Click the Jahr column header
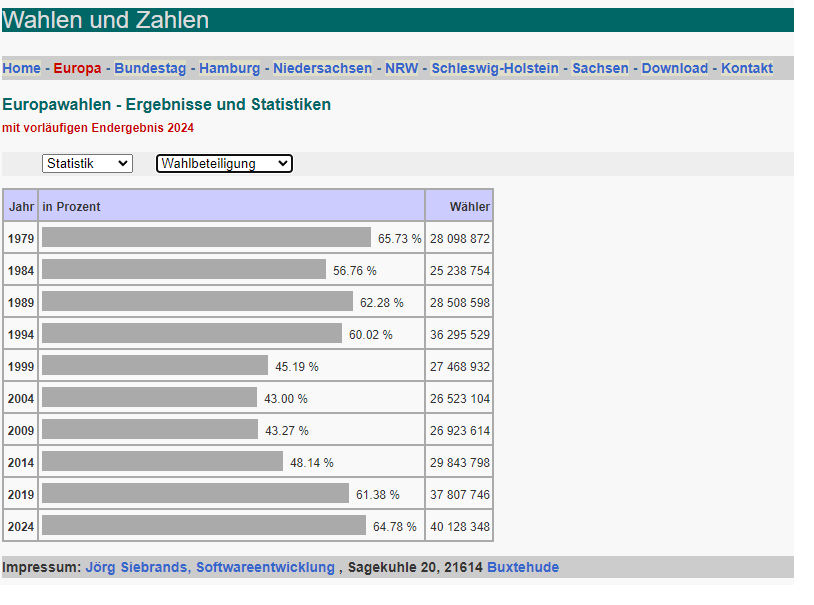Screen dimensions: 814x605 [21, 206]
